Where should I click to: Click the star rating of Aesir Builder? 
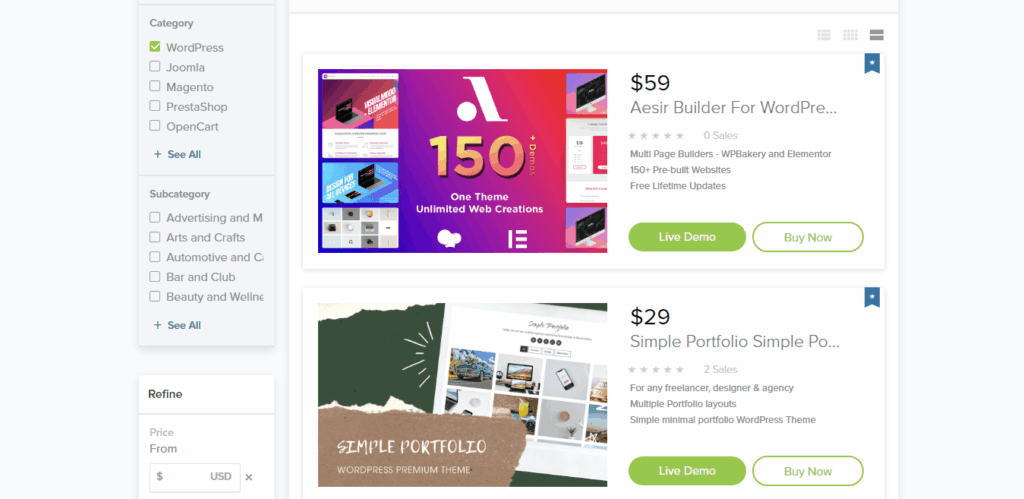click(x=656, y=136)
